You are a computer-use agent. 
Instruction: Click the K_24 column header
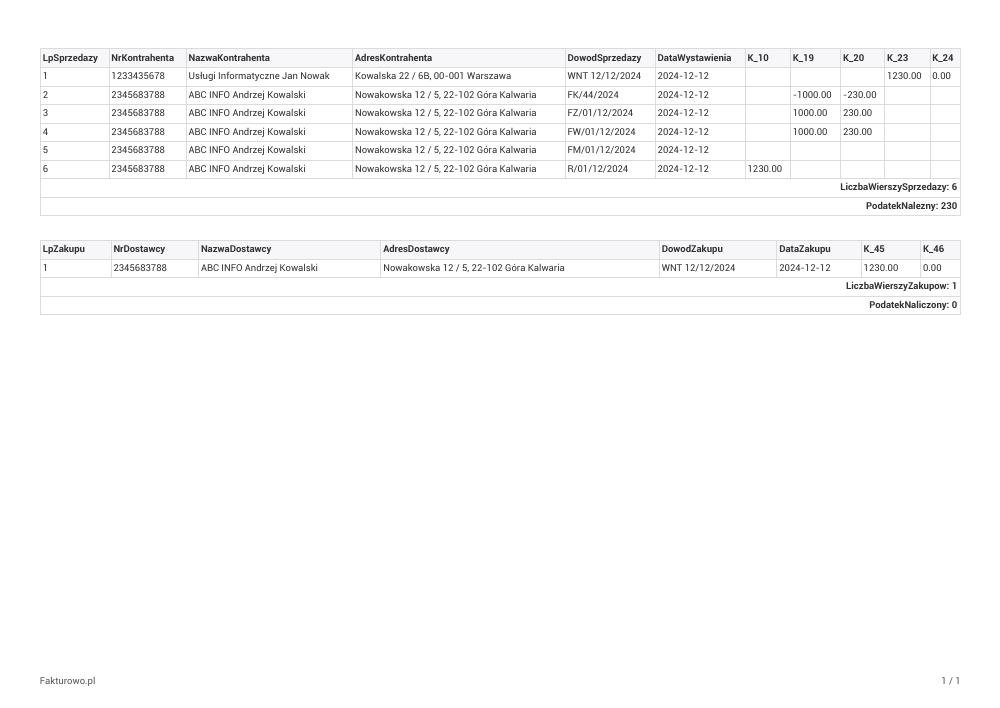click(943, 58)
